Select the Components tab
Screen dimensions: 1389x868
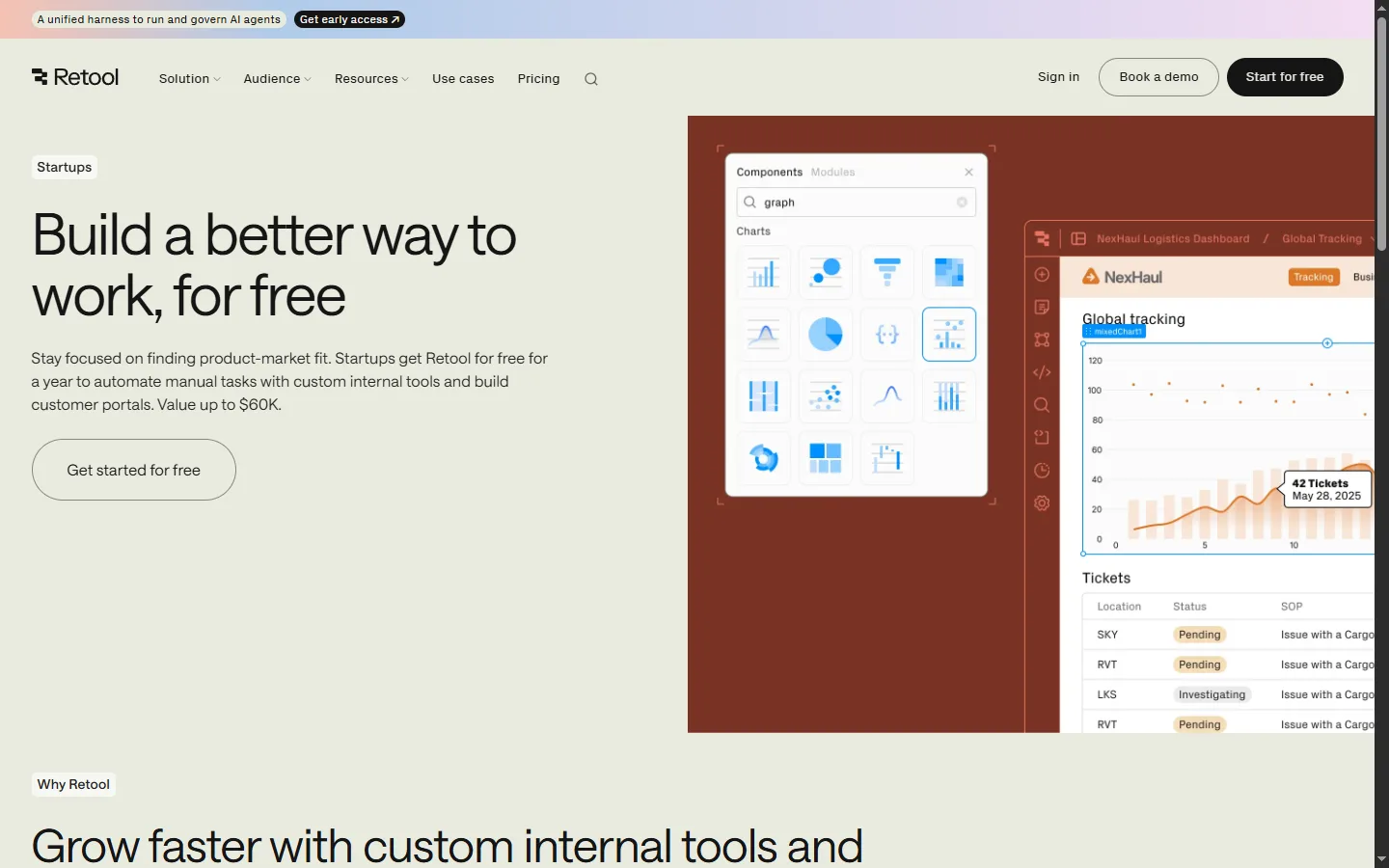point(769,173)
